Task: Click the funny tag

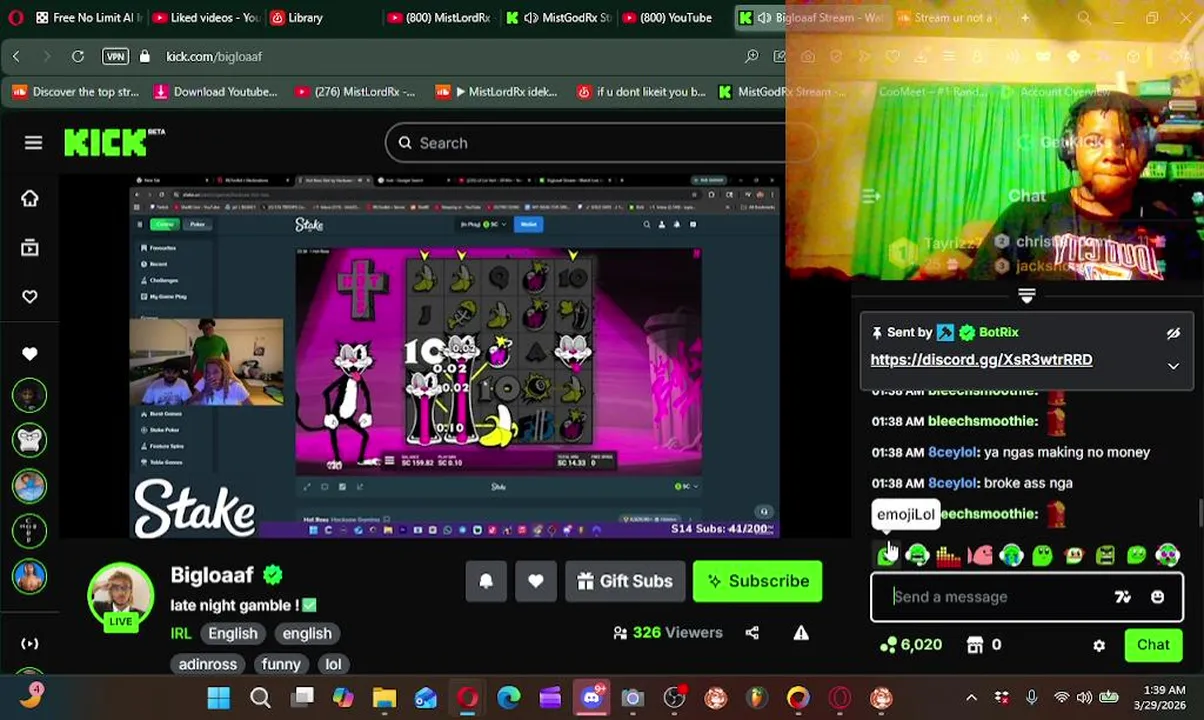Action: click(x=281, y=664)
